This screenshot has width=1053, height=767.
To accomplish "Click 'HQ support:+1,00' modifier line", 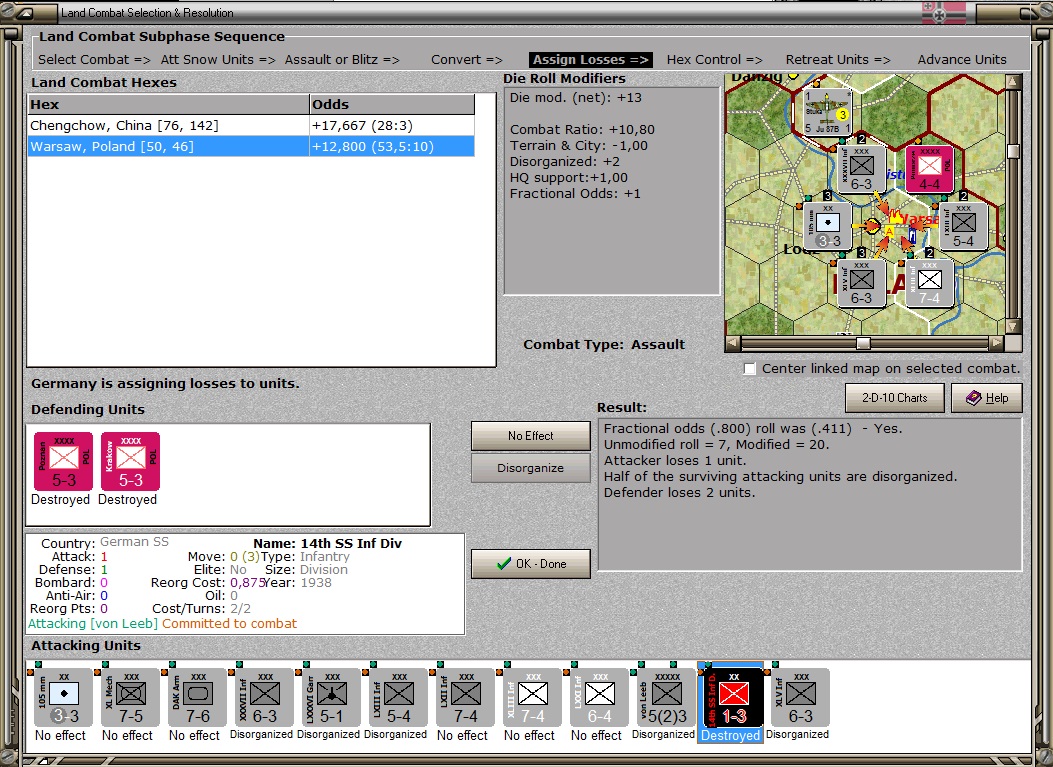I will coord(569,178).
